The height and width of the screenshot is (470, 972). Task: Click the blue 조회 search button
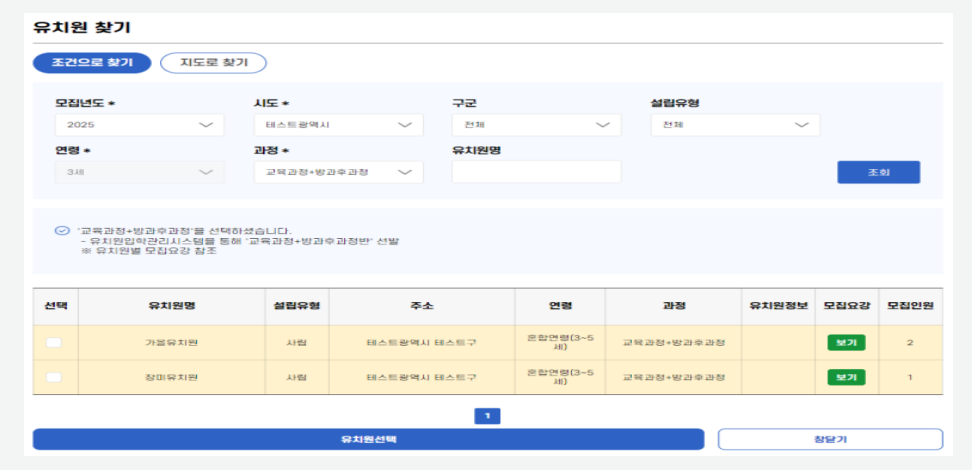coord(878,172)
